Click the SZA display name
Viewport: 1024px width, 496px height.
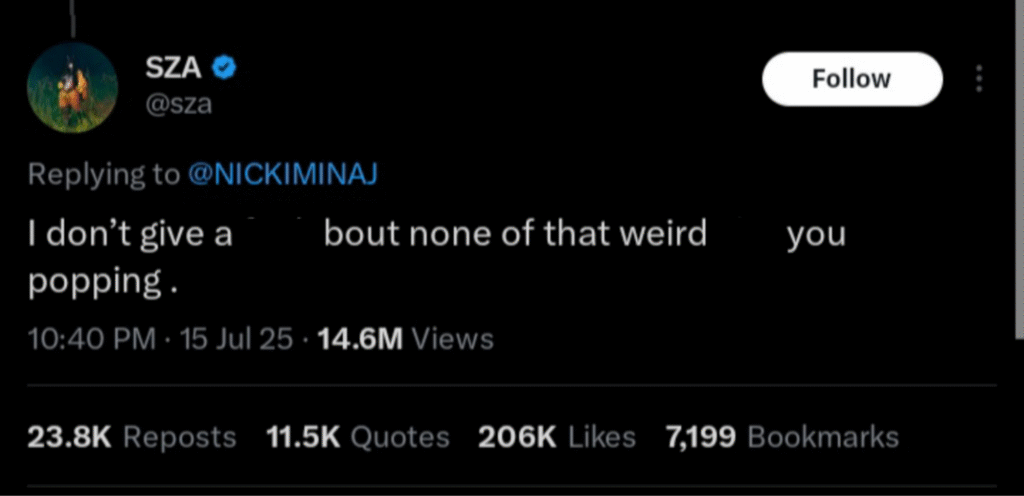[175, 69]
